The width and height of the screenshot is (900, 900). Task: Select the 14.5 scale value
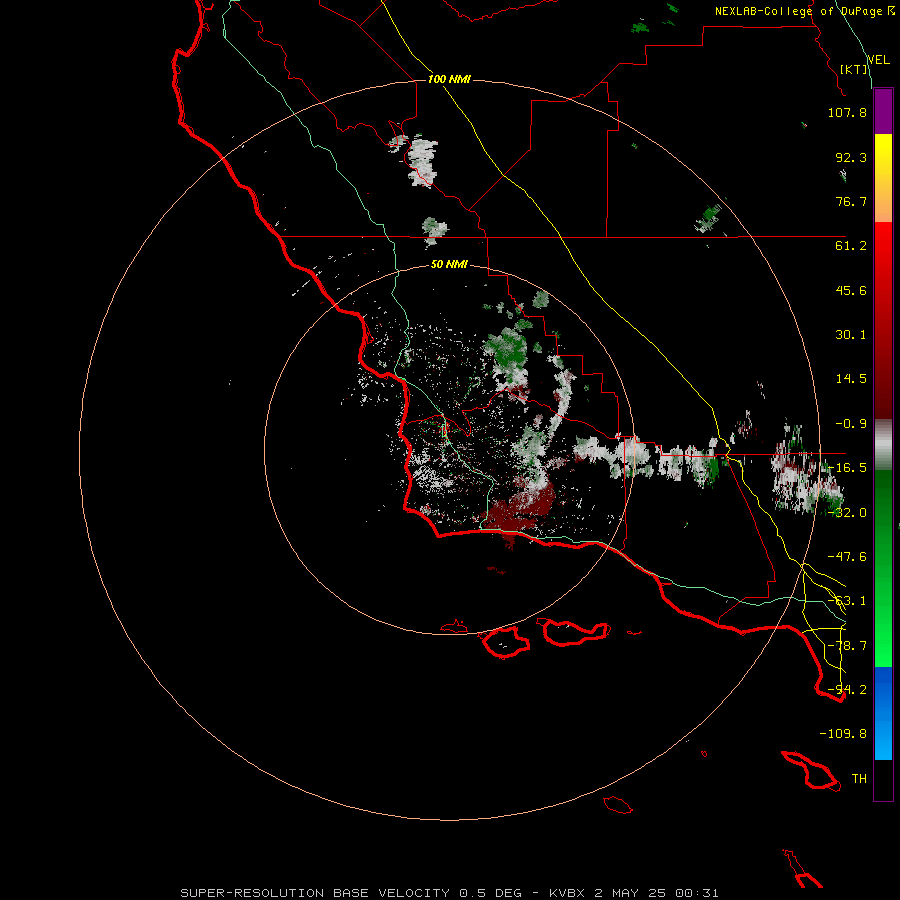[851, 379]
